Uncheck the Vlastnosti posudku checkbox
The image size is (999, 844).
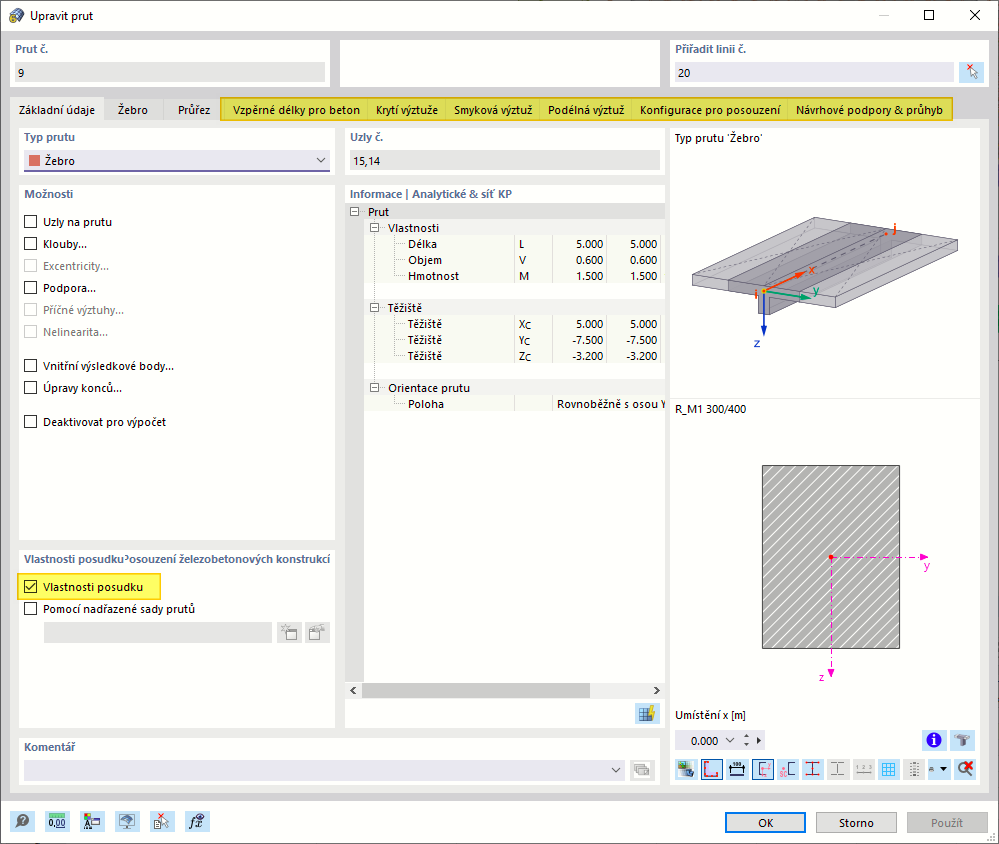[31, 587]
